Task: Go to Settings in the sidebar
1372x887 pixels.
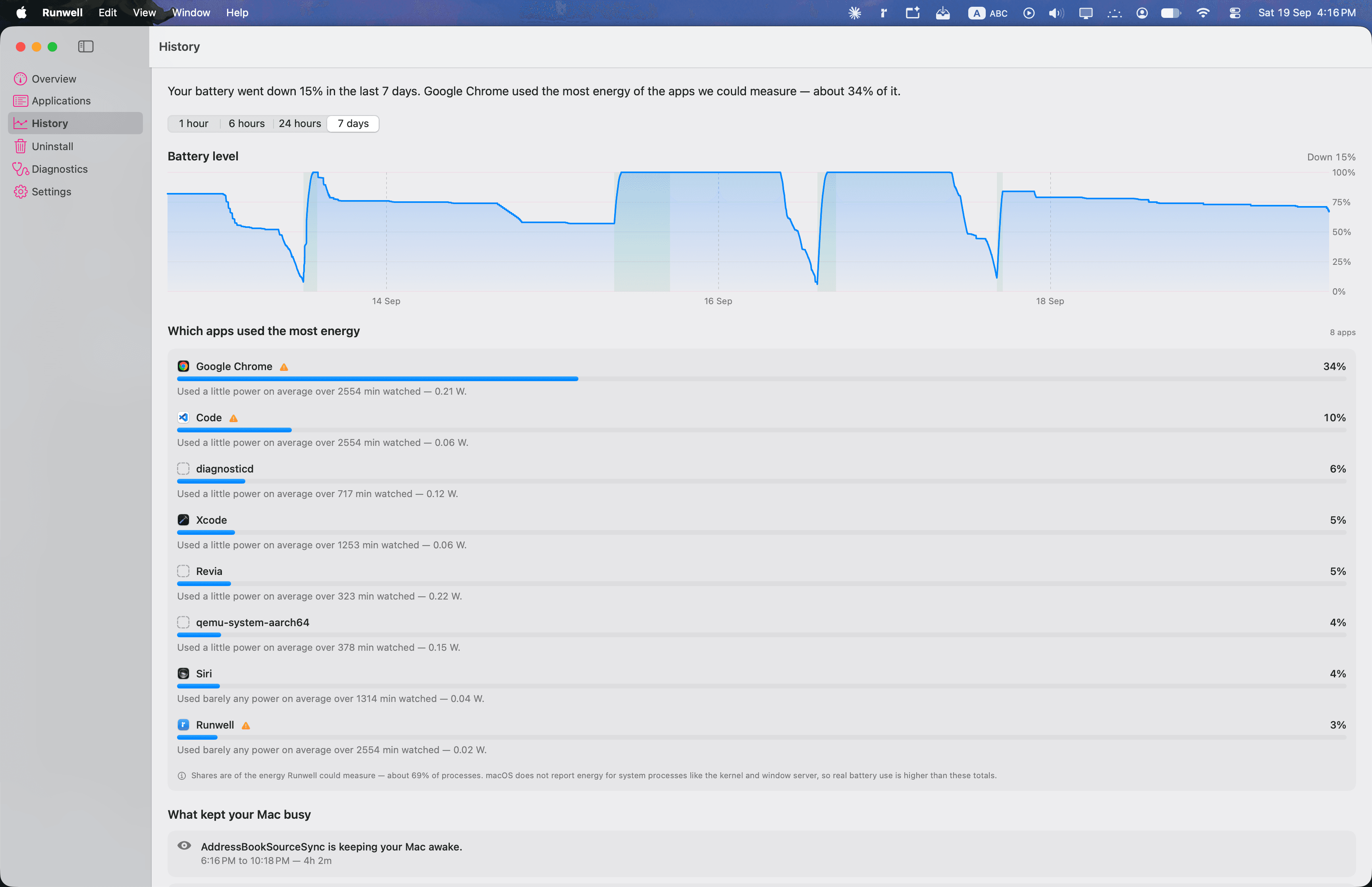Action: tap(75, 192)
